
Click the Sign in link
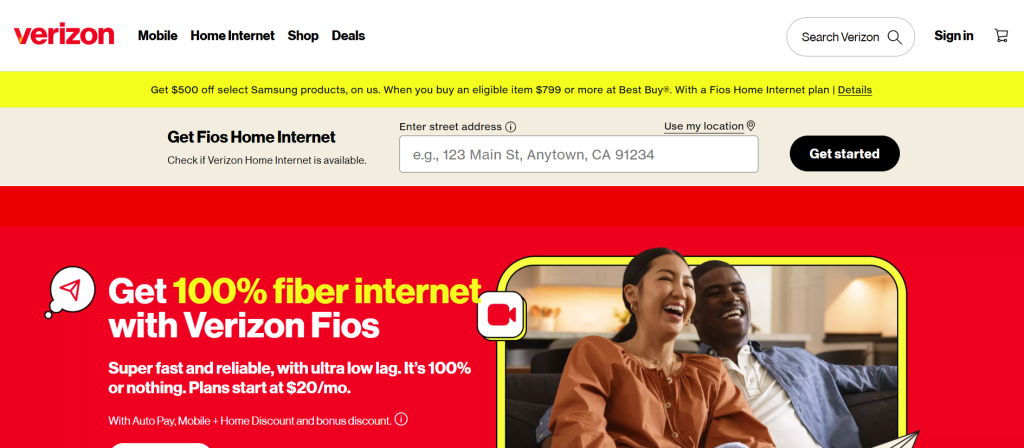pyautogui.click(x=953, y=36)
